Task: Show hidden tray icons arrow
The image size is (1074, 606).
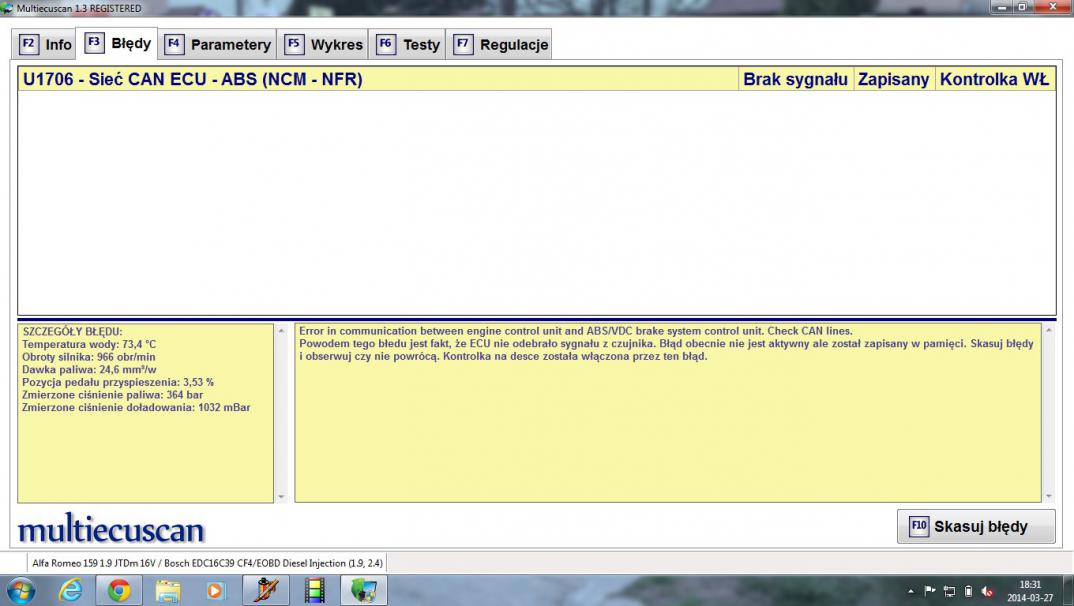Action: 910,591
